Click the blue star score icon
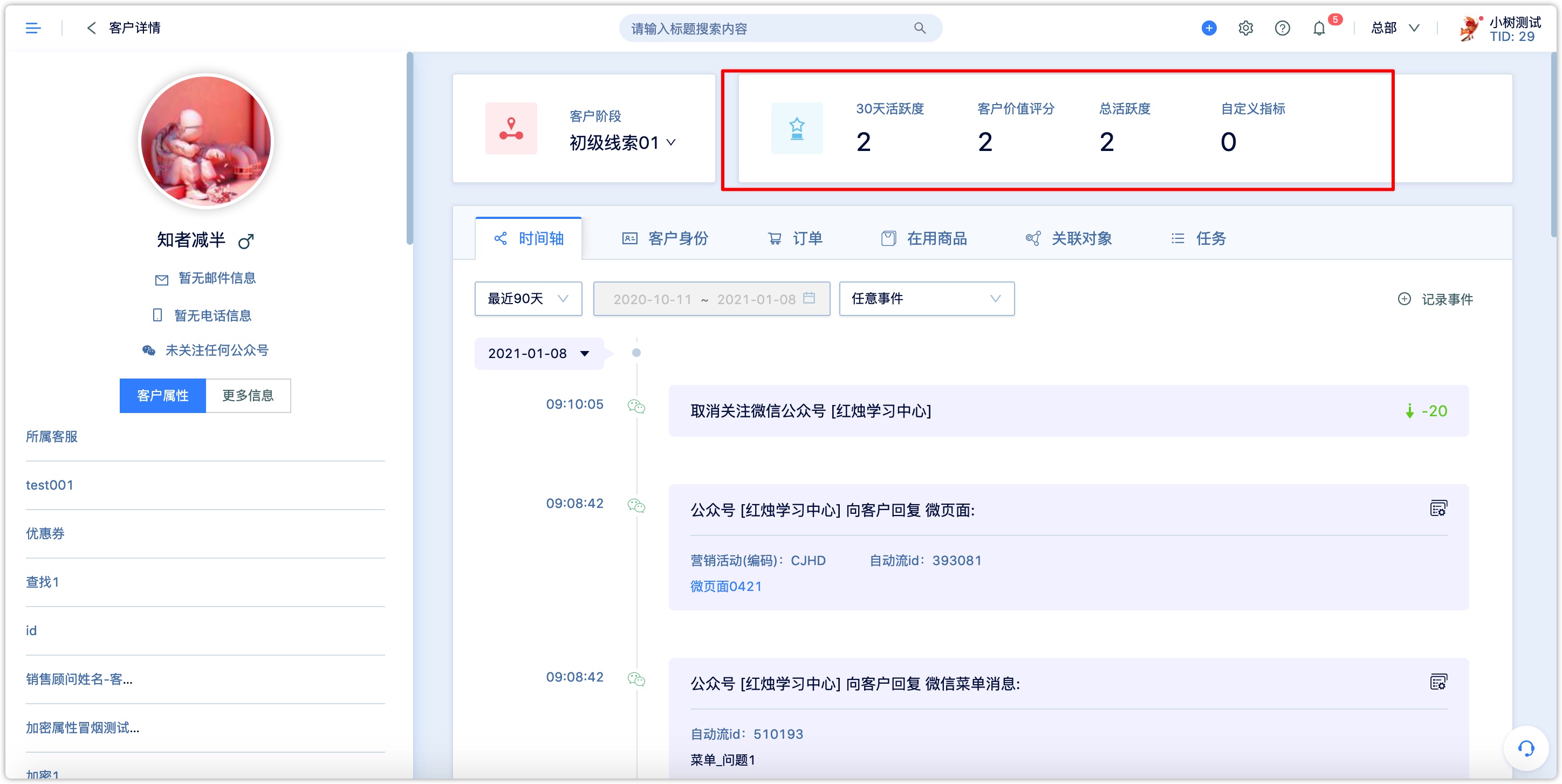The height and width of the screenshot is (784, 1562). (796, 128)
